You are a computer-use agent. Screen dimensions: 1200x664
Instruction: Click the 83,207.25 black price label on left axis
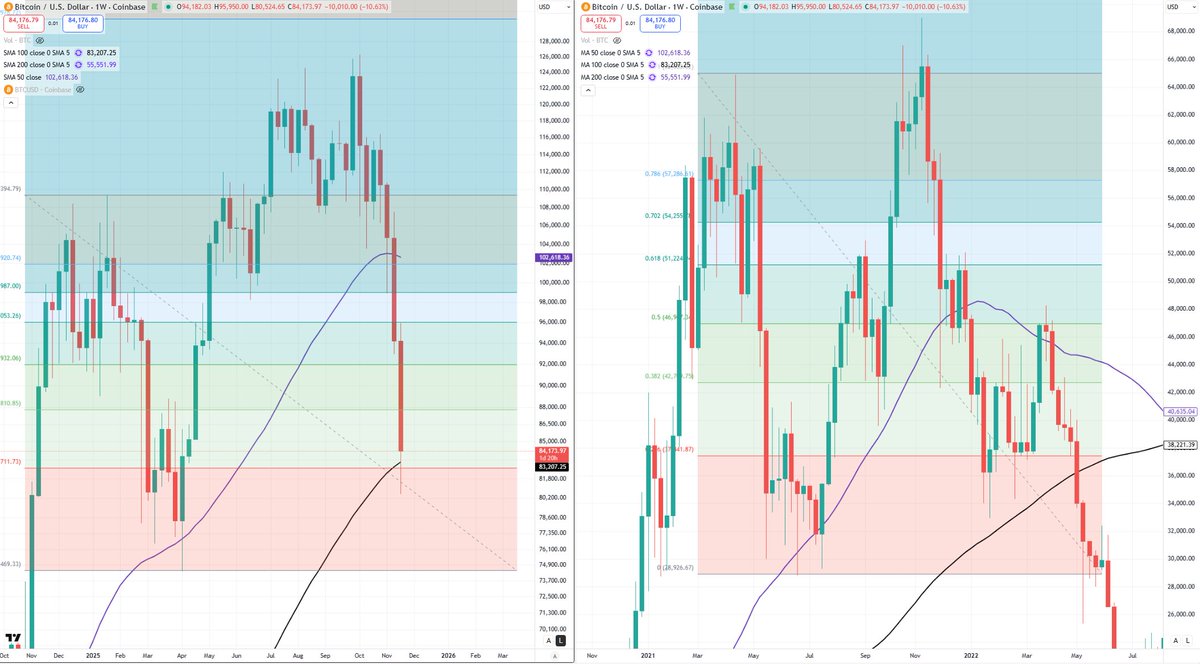552,466
